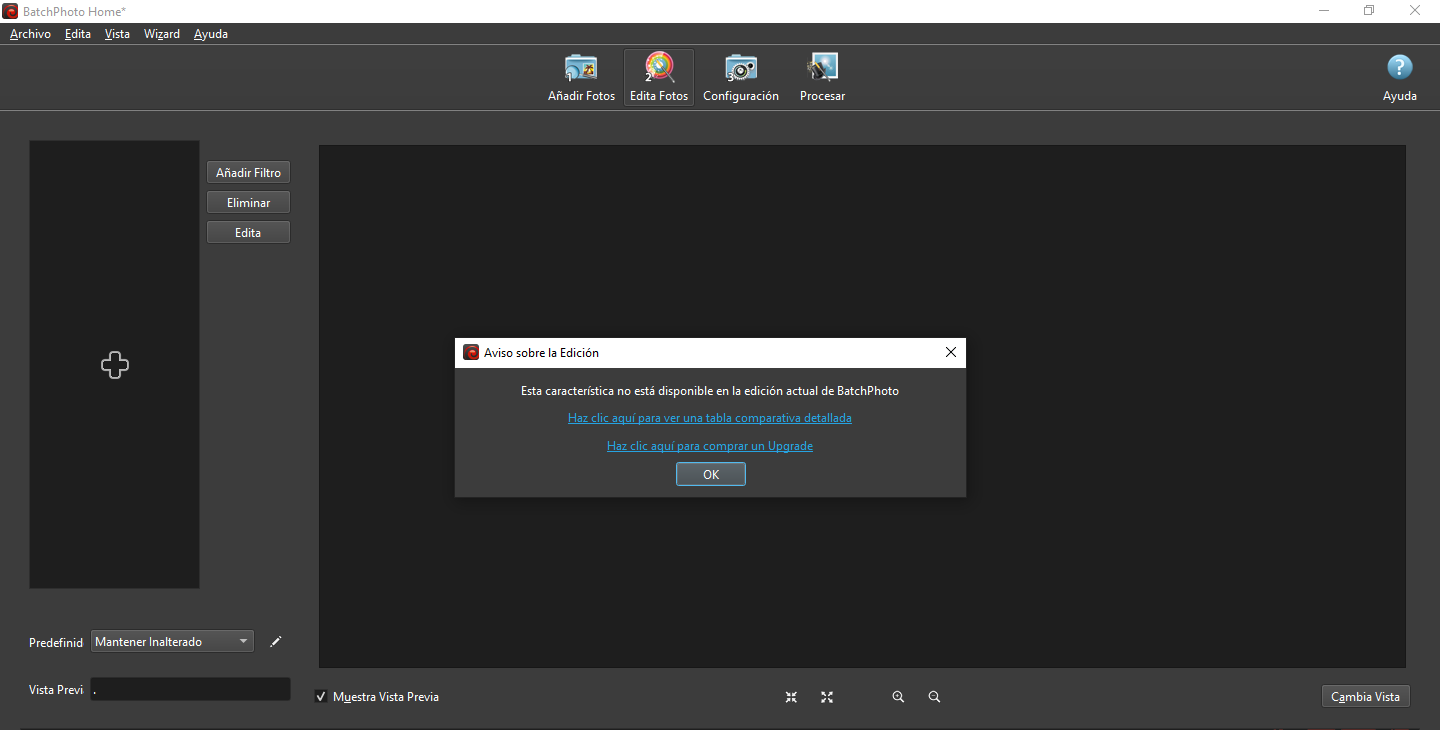
Task: Zoom in on the preview
Action: coord(898,697)
